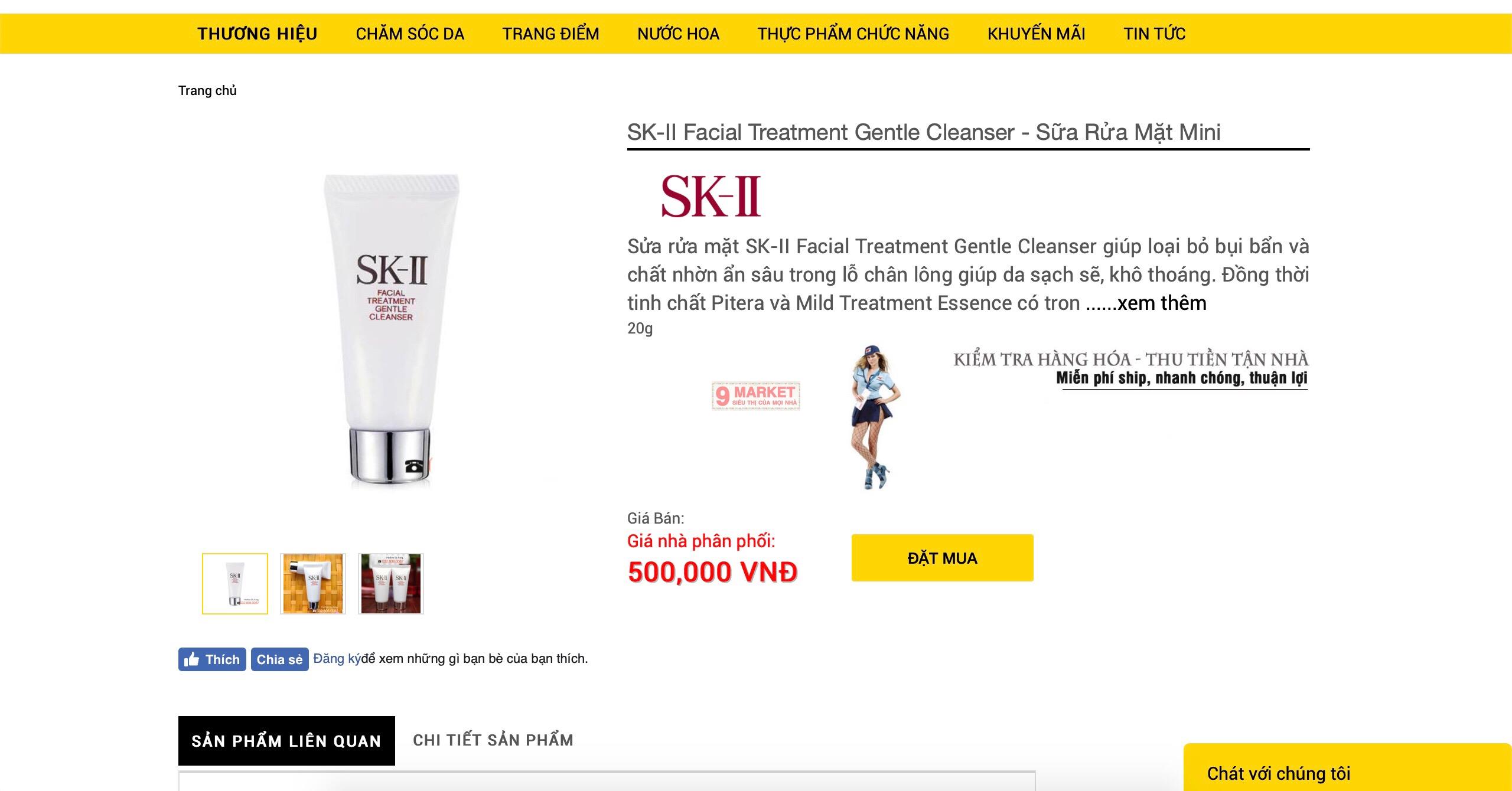The height and width of the screenshot is (791, 1512).
Task: Click the main SK-II cleanser product image
Action: [x=391, y=331]
